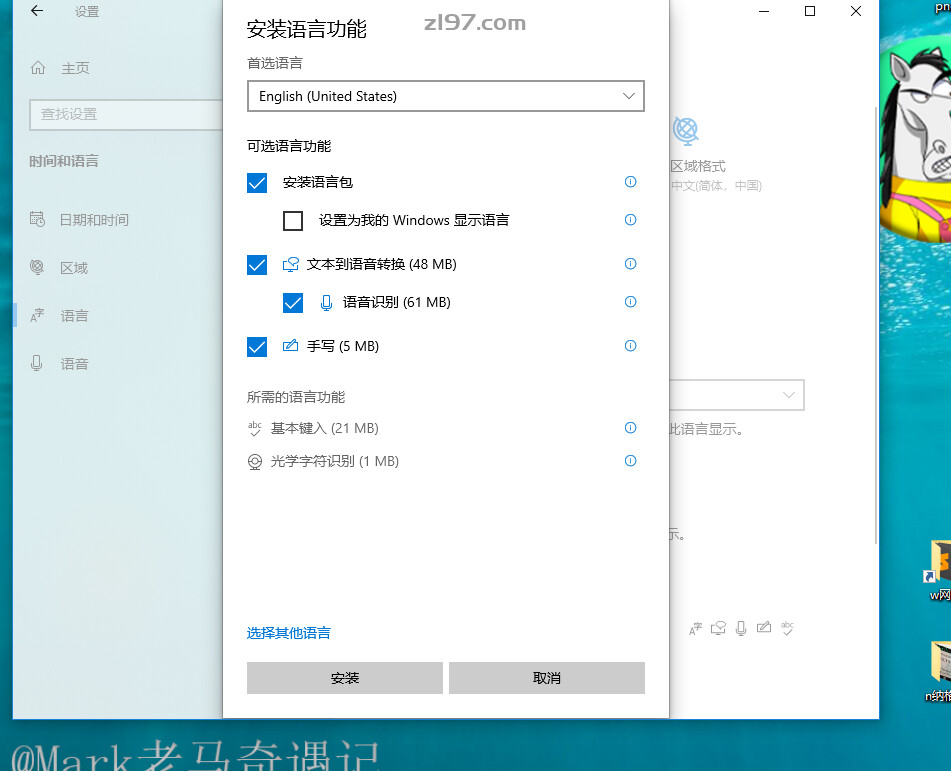Click the microphone icon next to 语音
This screenshot has height=771, width=951.
[36, 363]
